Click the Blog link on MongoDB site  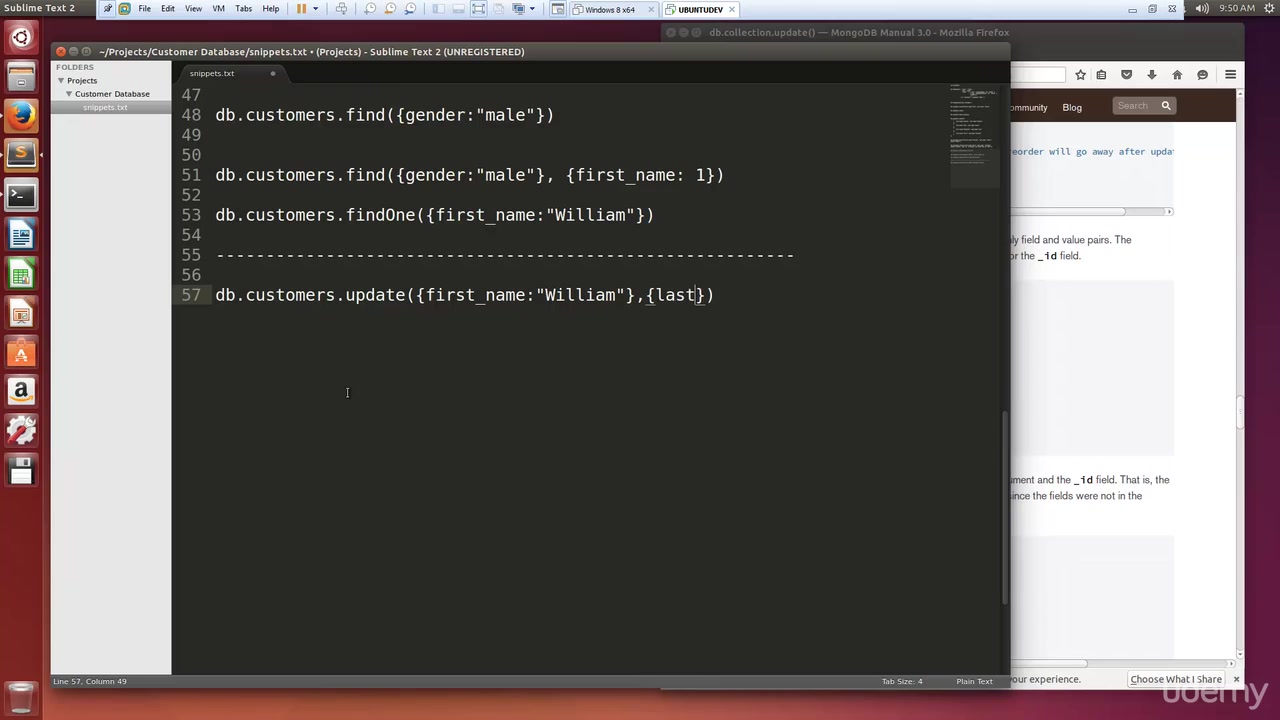point(1072,107)
